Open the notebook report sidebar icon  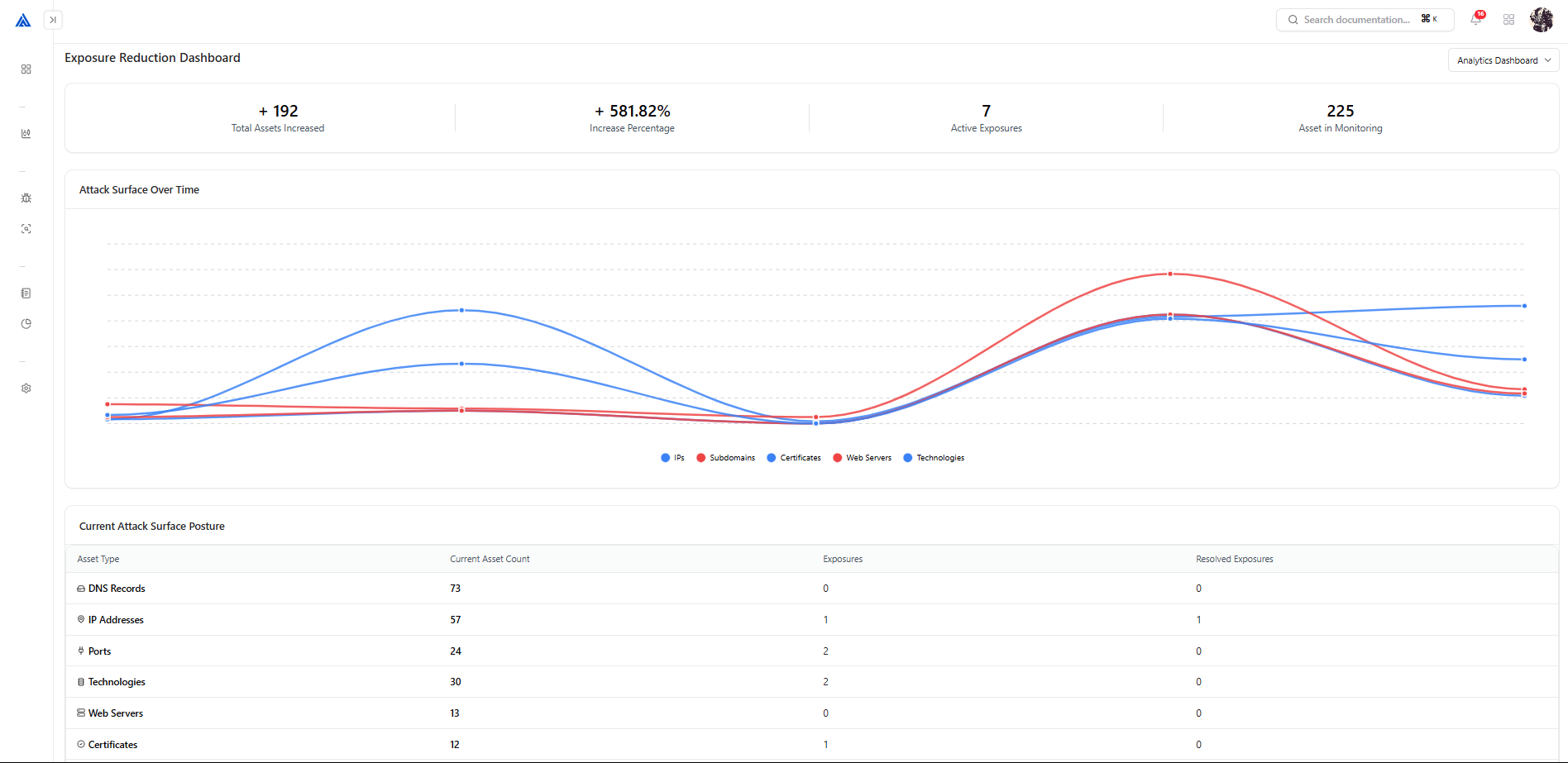pos(26,293)
